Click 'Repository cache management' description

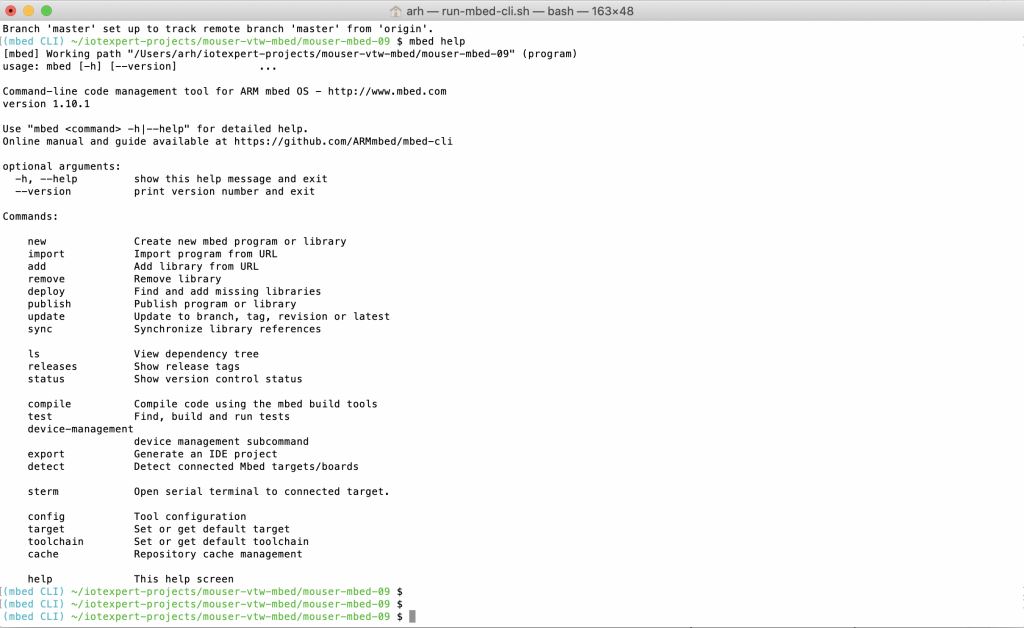click(x=218, y=554)
